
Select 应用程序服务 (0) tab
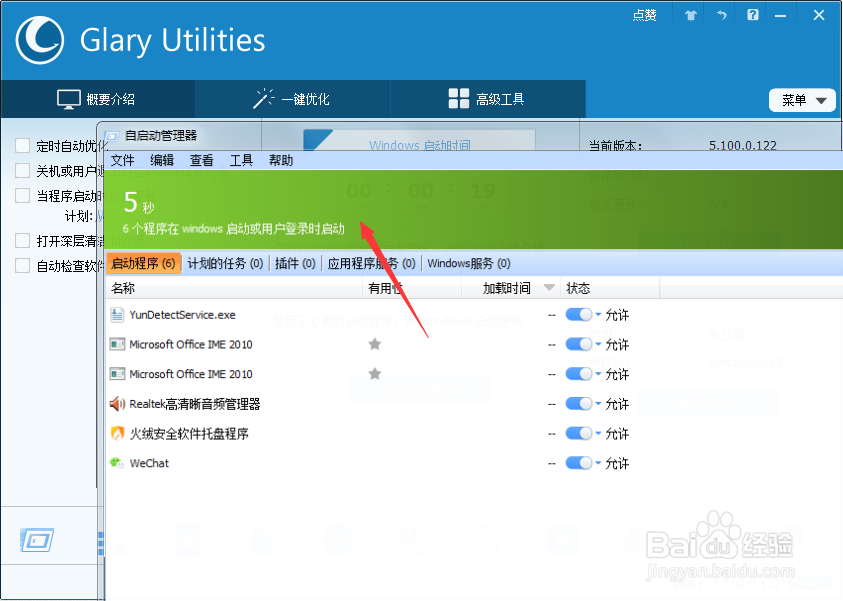point(372,263)
